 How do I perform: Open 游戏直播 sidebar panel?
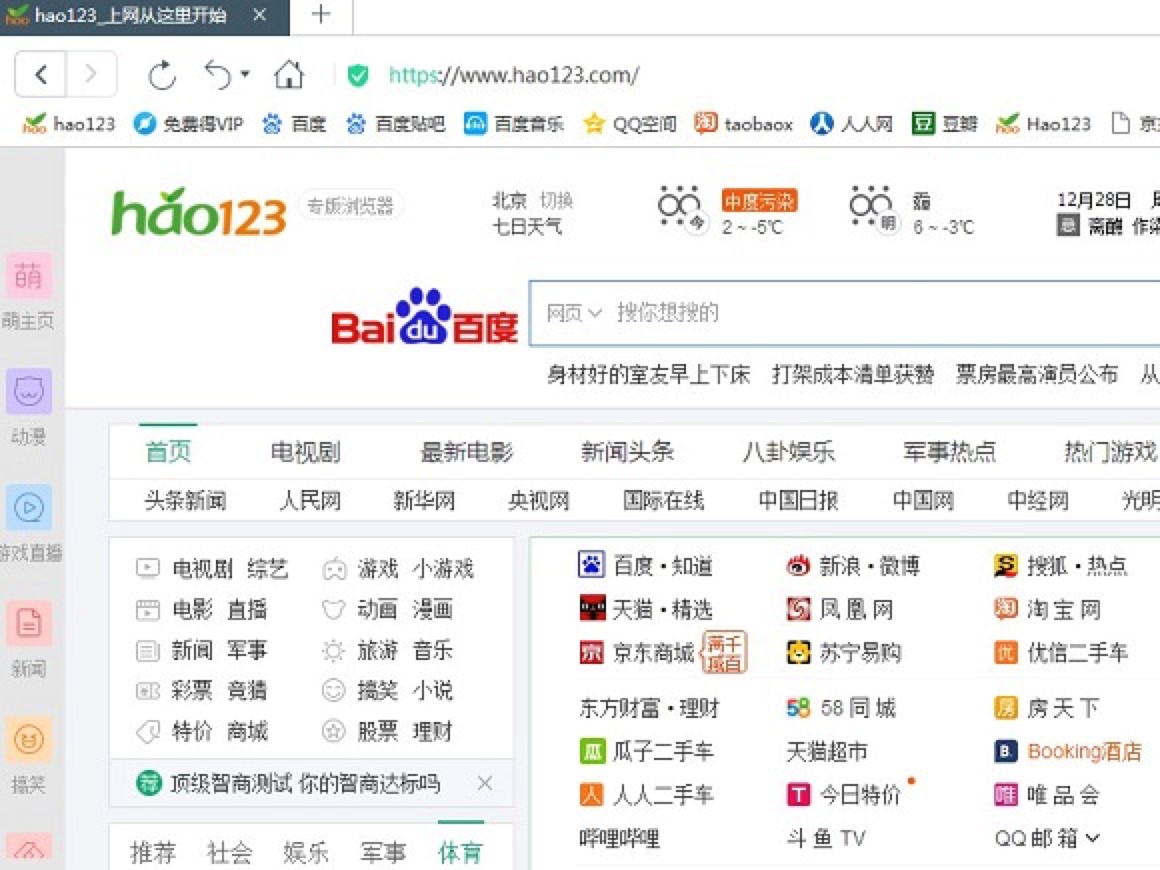click(28, 508)
